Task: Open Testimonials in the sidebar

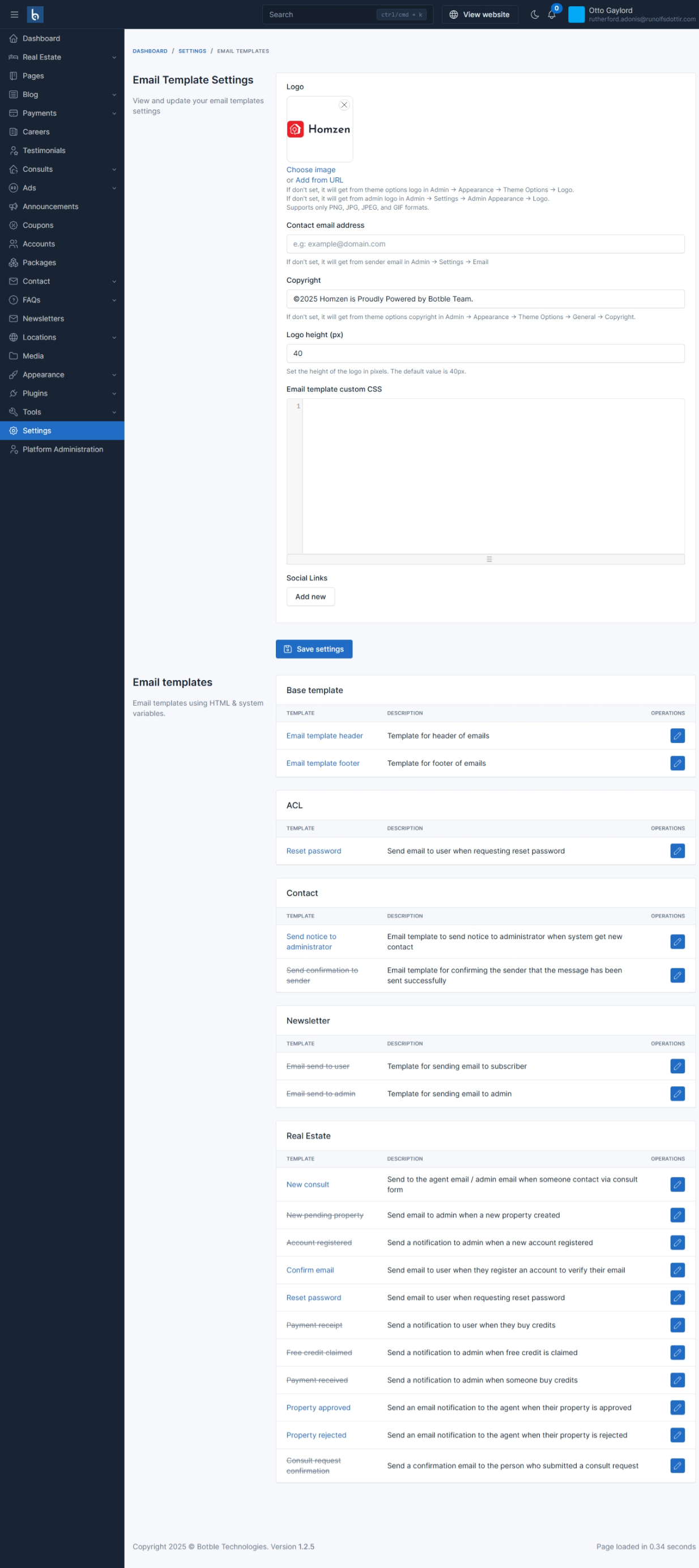Action: coord(62,150)
